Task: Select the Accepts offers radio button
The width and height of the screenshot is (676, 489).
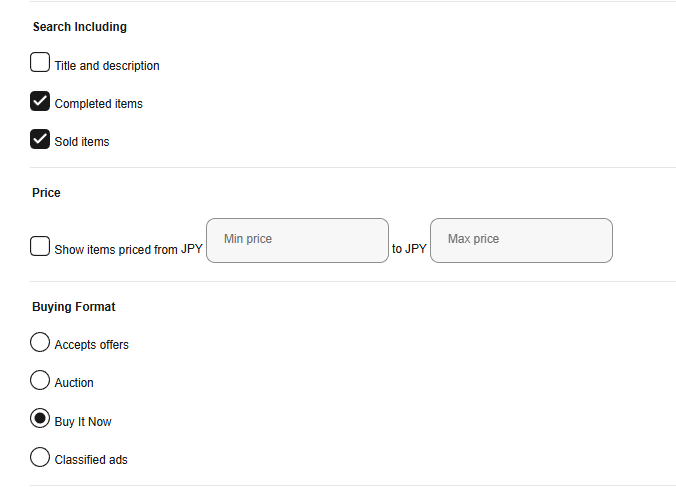Action: coord(40,342)
